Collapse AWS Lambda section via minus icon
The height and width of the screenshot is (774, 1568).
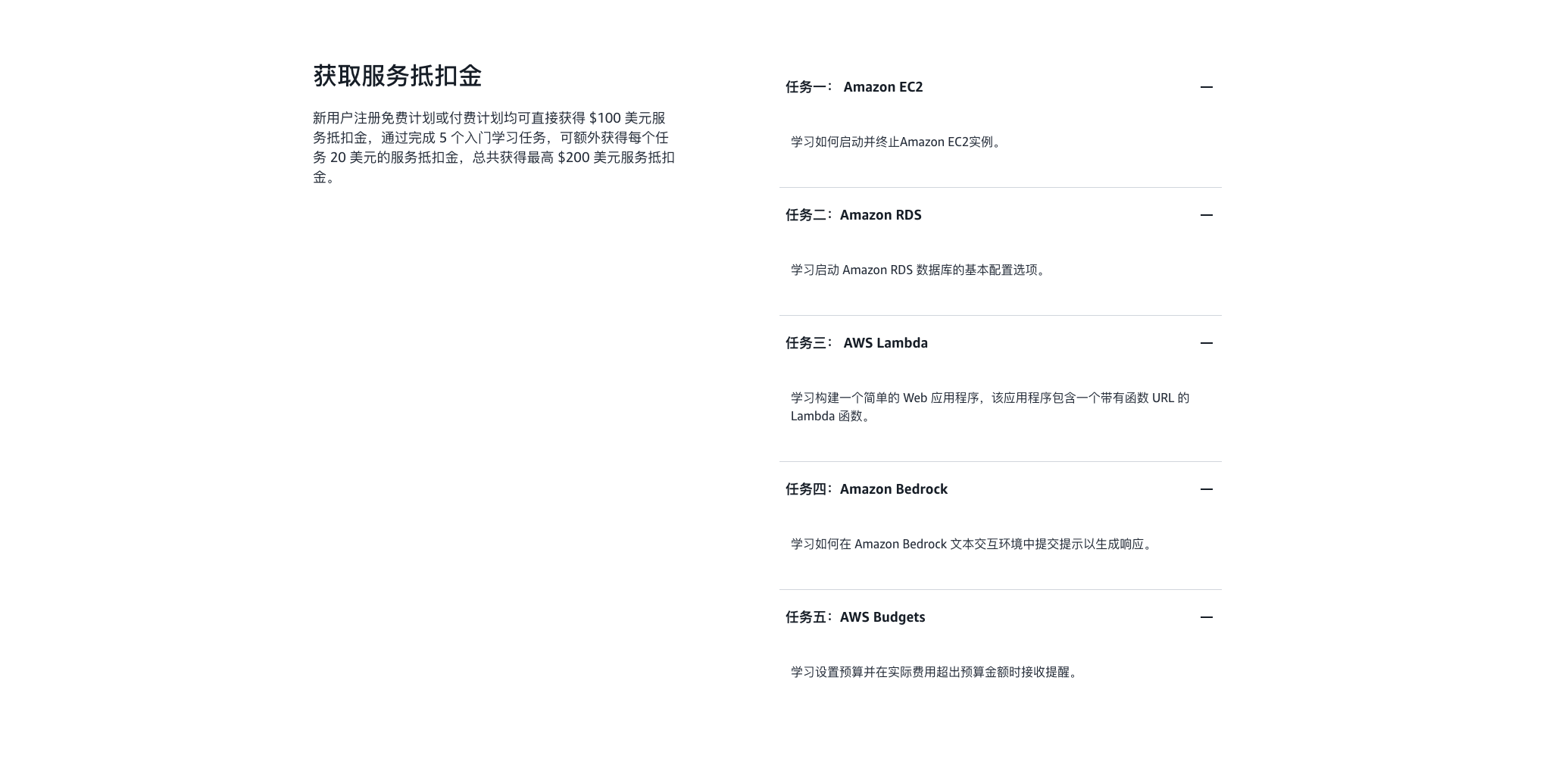coord(1206,343)
